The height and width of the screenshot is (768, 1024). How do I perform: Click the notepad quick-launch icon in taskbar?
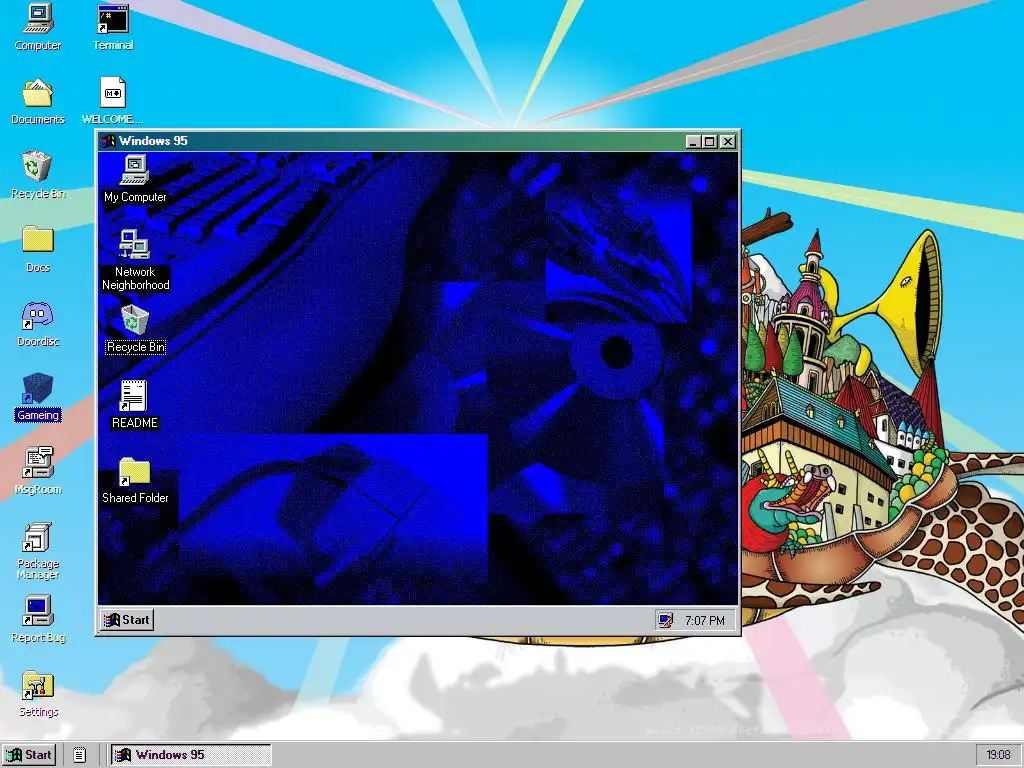tap(80, 755)
